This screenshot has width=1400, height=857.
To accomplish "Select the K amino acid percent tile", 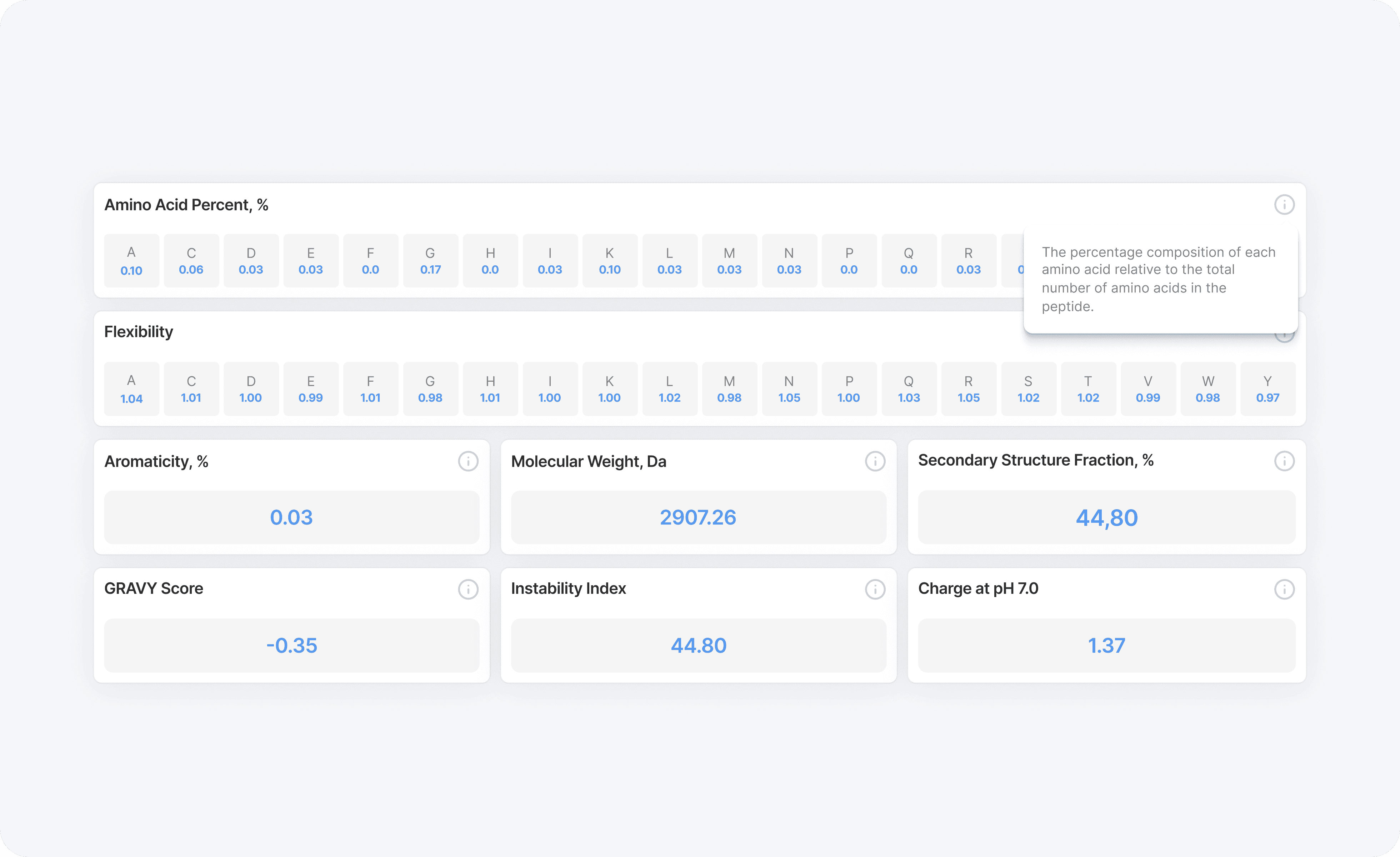I will [x=610, y=261].
